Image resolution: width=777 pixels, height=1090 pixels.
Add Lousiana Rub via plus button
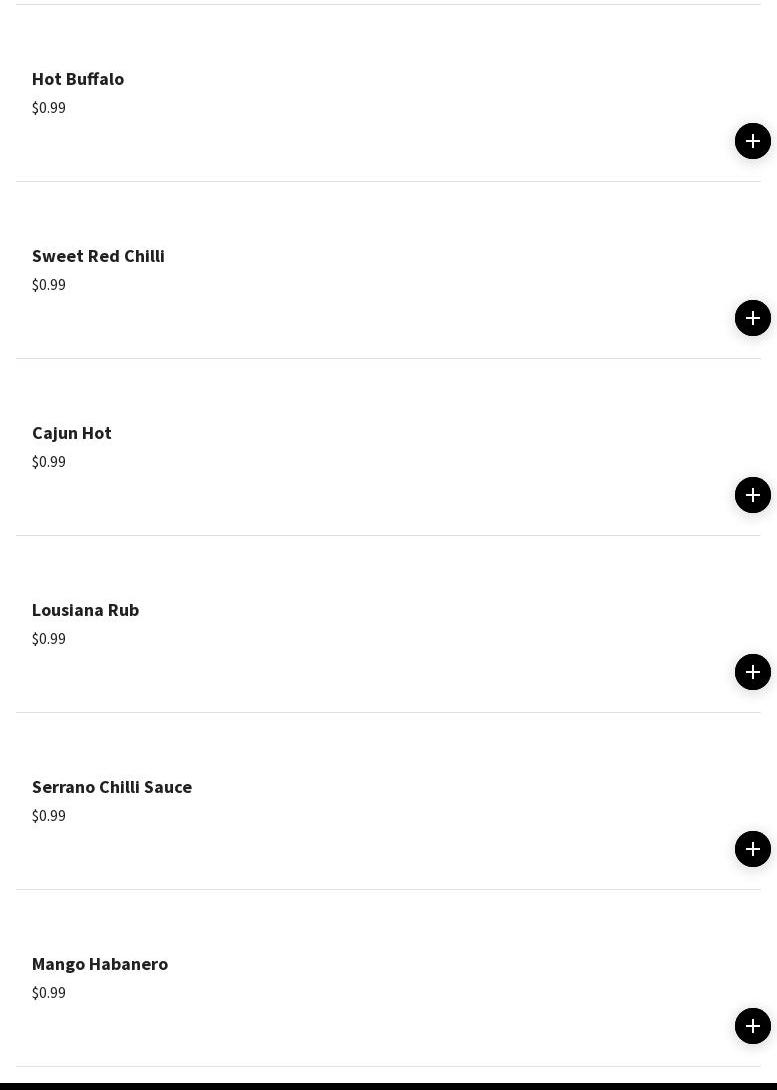click(x=753, y=672)
